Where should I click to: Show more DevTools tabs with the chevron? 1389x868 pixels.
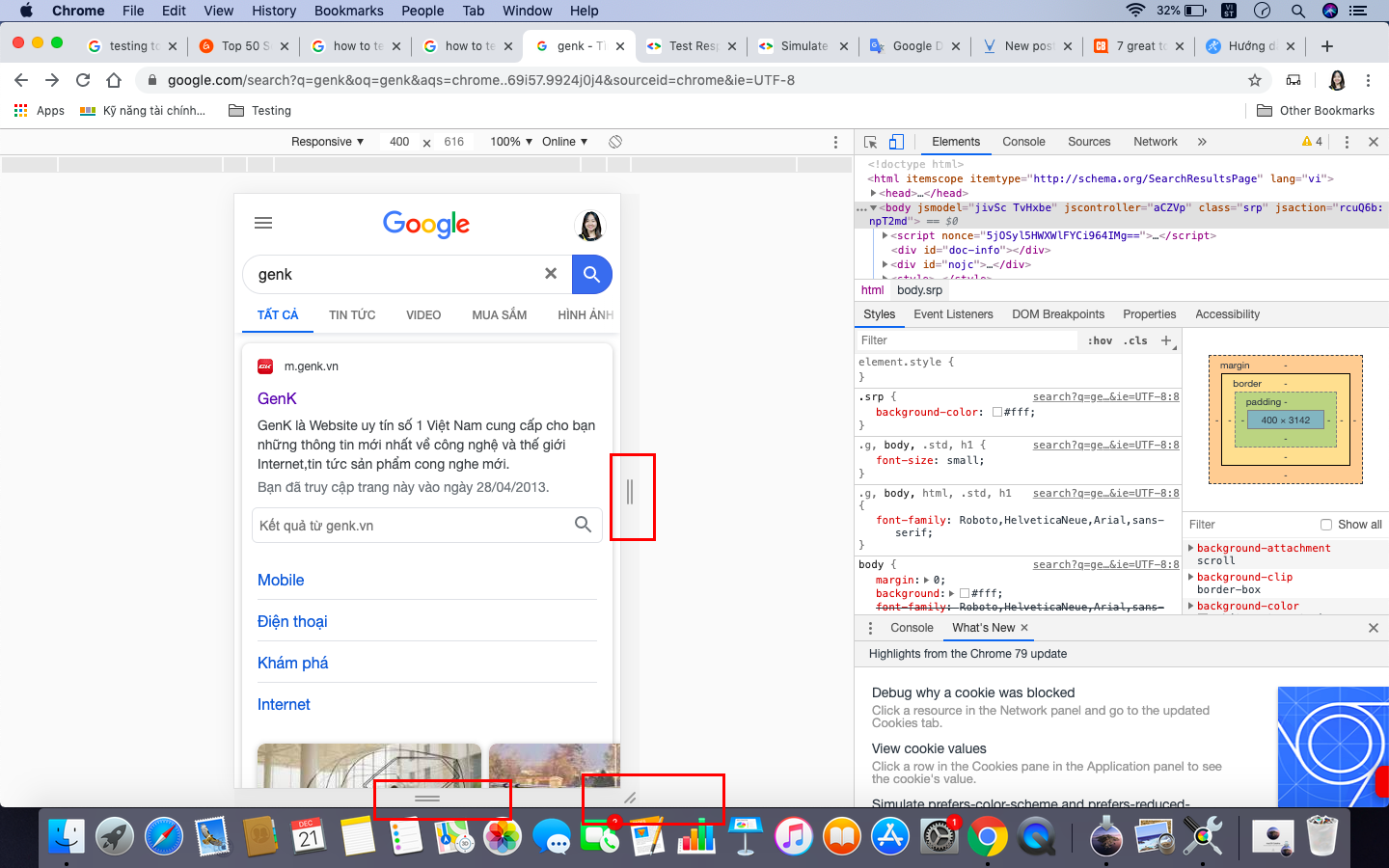1202,142
